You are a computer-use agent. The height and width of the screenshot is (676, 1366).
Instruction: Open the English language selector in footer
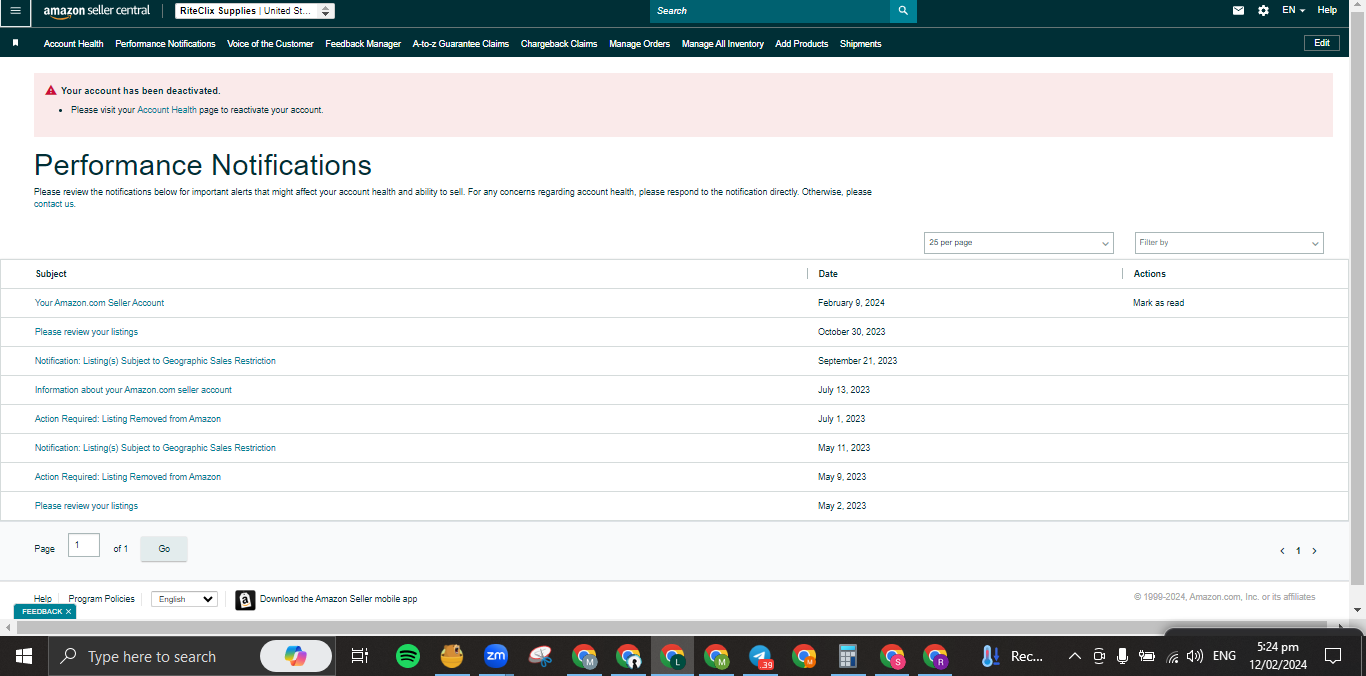(x=184, y=599)
